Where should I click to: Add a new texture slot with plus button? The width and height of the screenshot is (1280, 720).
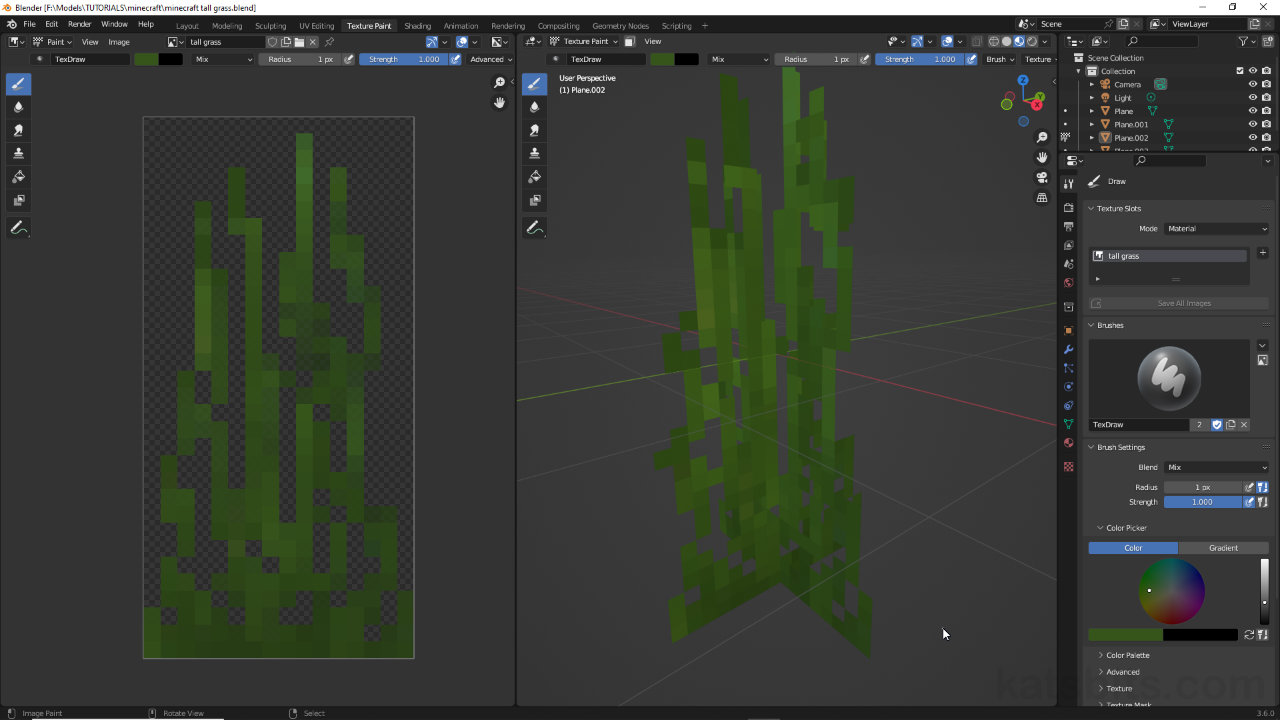pyautogui.click(x=1262, y=253)
